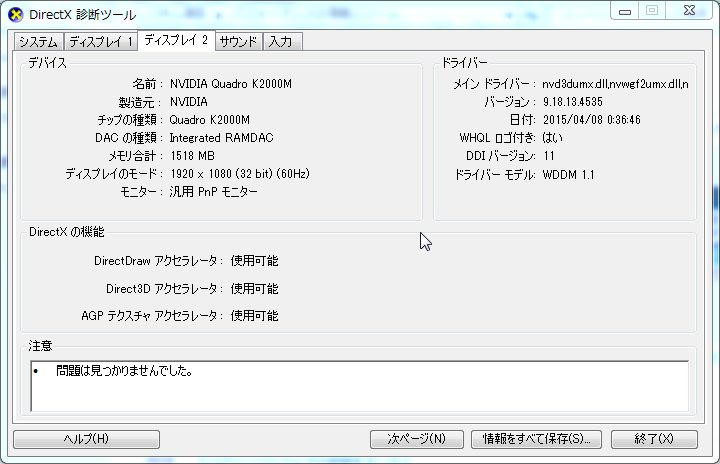Click the DirectX icon in the title bar
The width and height of the screenshot is (720, 464).
point(16,15)
